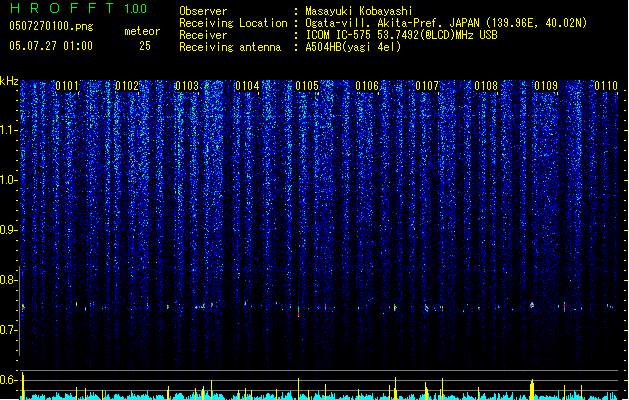Select time marker 0110
This screenshot has height=400, width=629.
click(606, 86)
